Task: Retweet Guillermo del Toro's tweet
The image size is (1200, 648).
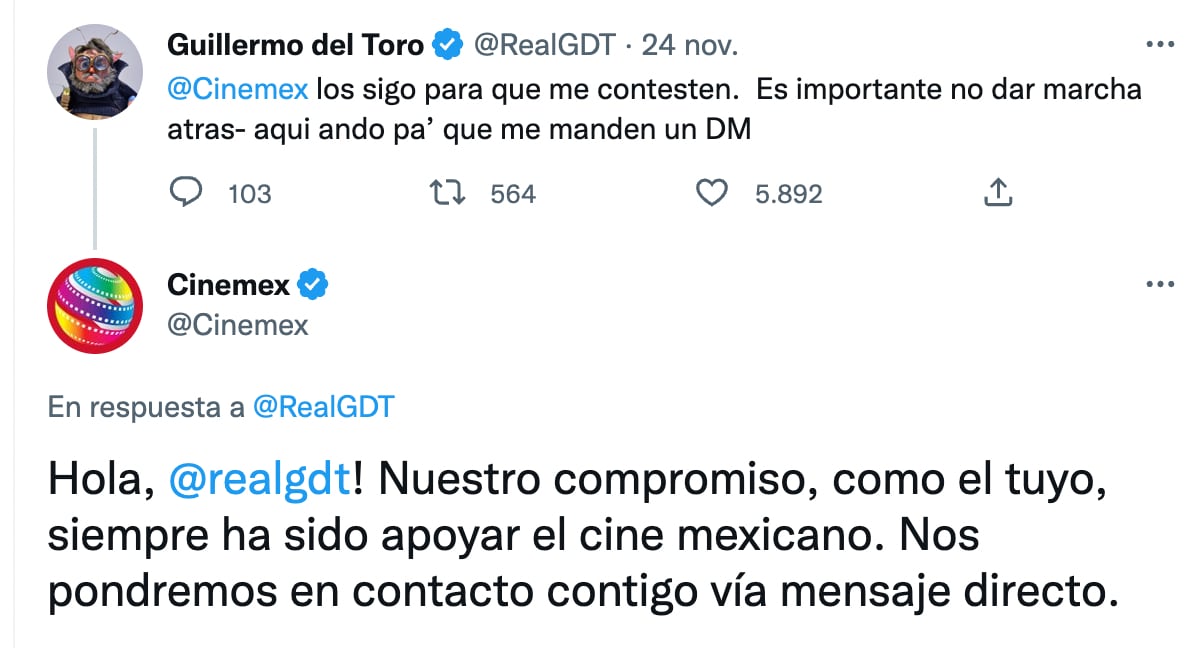Action: click(x=447, y=192)
